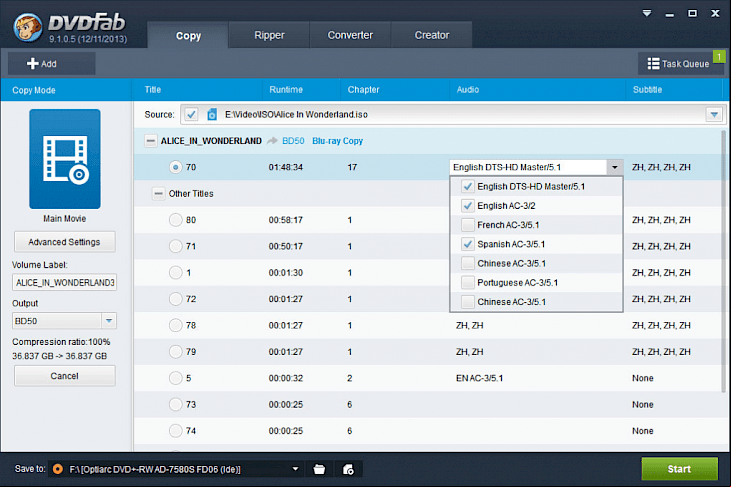
Task: Uncheck Spanish AC-3/5.1 audio track
Action: click(467, 244)
